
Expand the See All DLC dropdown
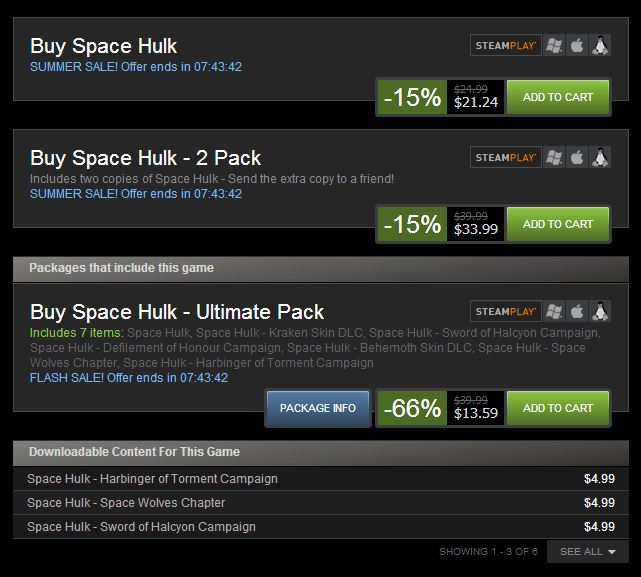tap(587, 552)
